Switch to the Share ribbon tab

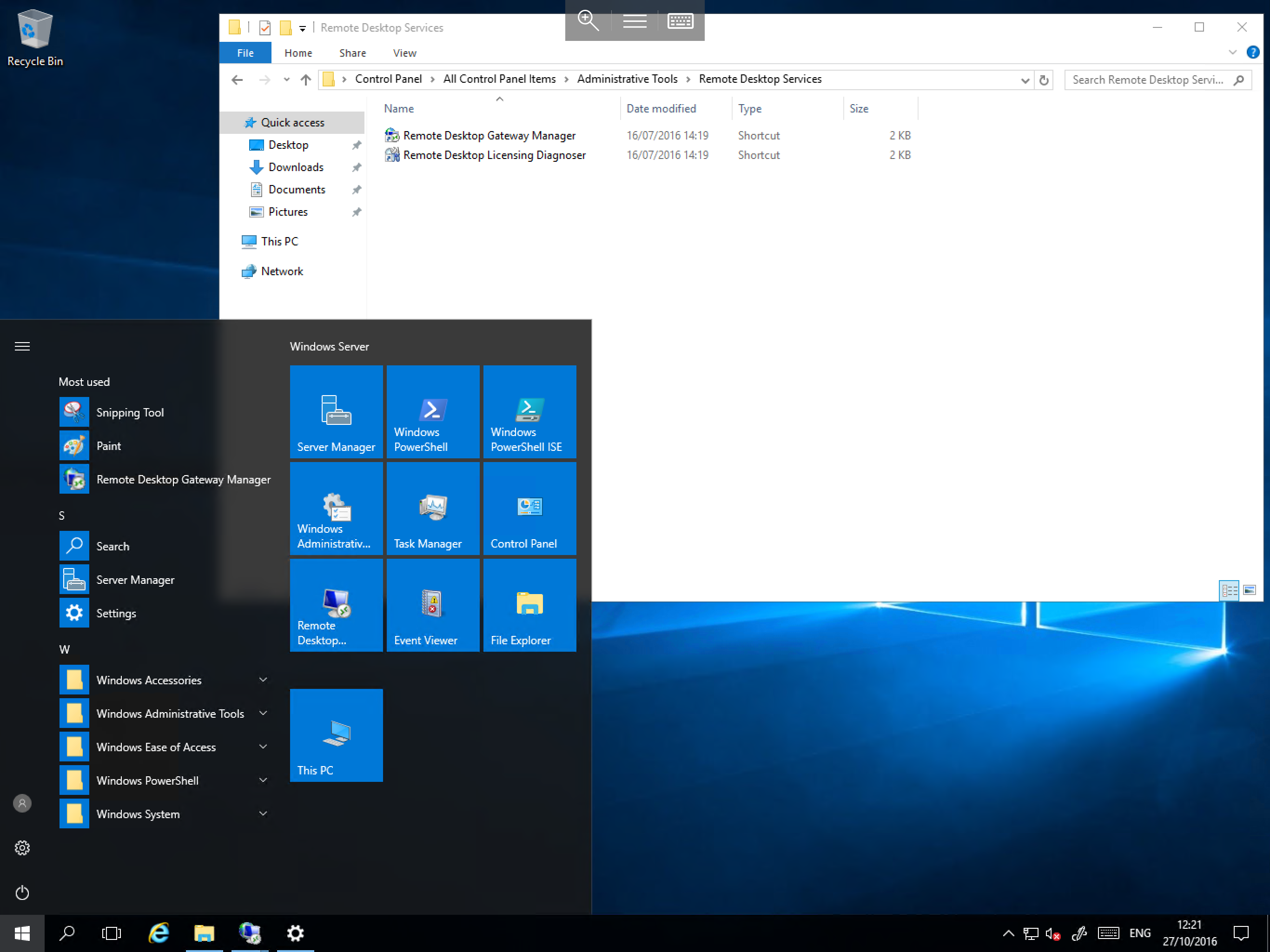(x=352, y=53)
